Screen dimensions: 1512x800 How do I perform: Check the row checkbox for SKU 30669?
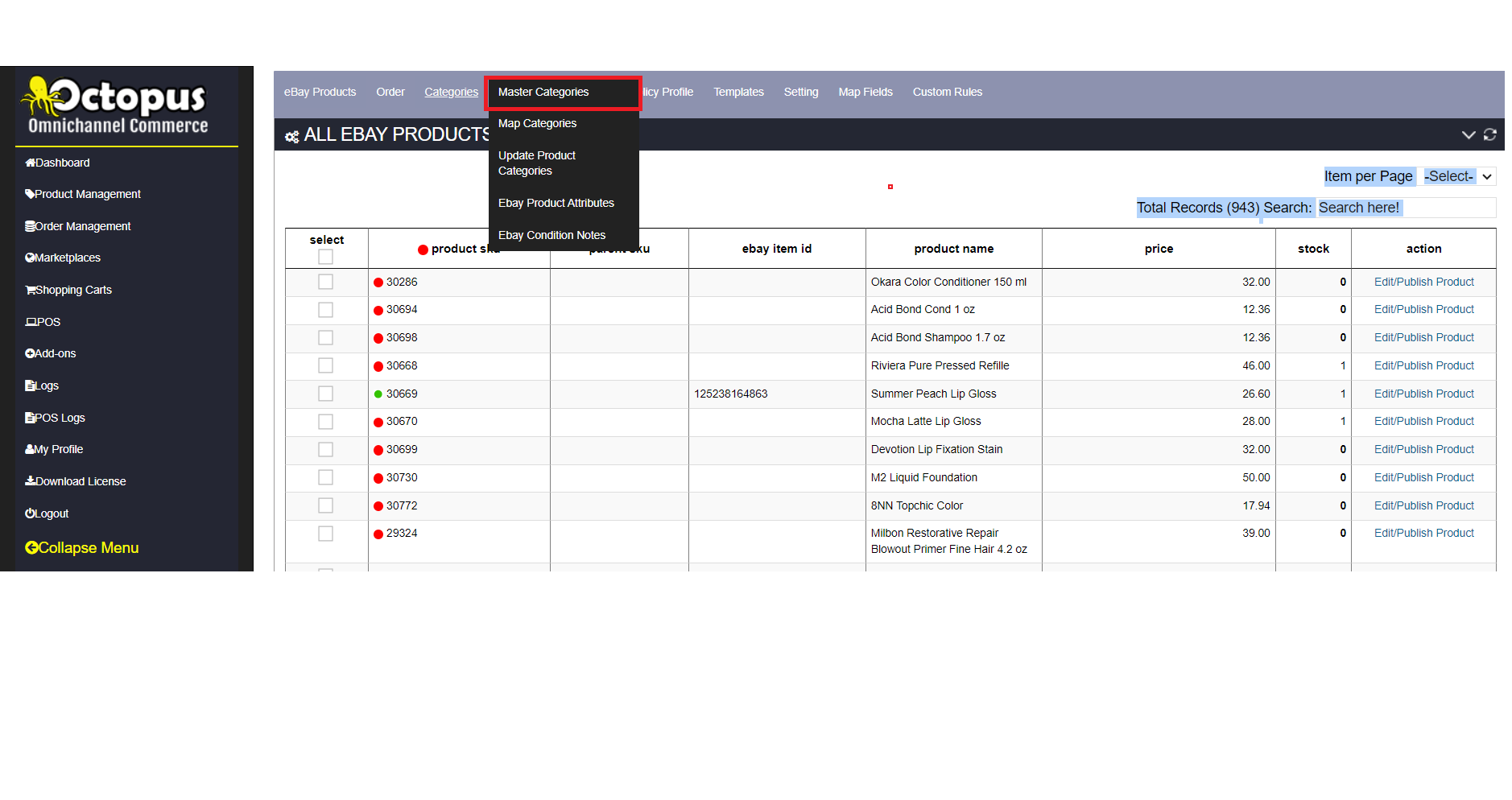pyautogui.click(x=325, y=394)
